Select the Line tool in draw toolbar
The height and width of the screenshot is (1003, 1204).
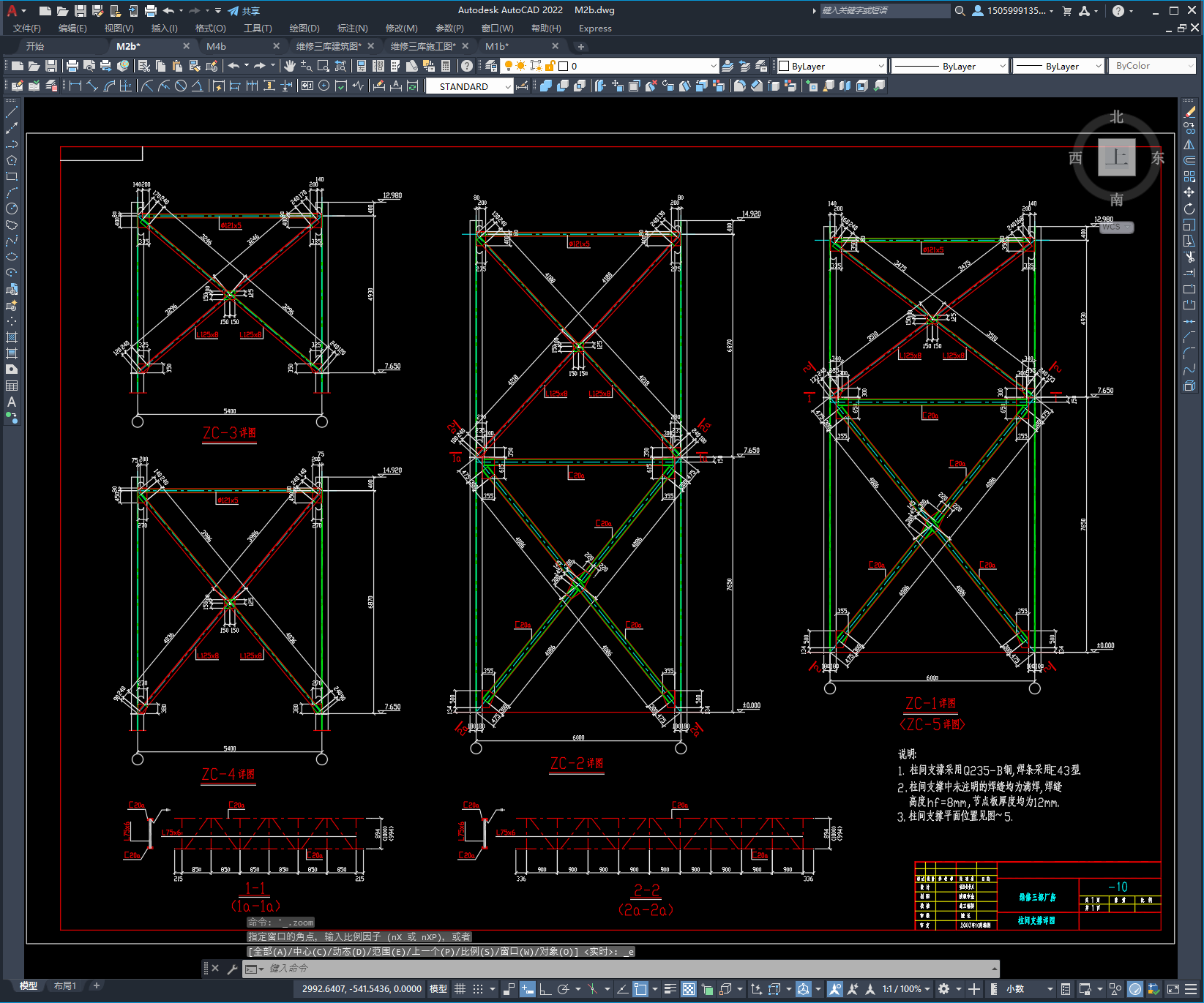pos(12,113)
